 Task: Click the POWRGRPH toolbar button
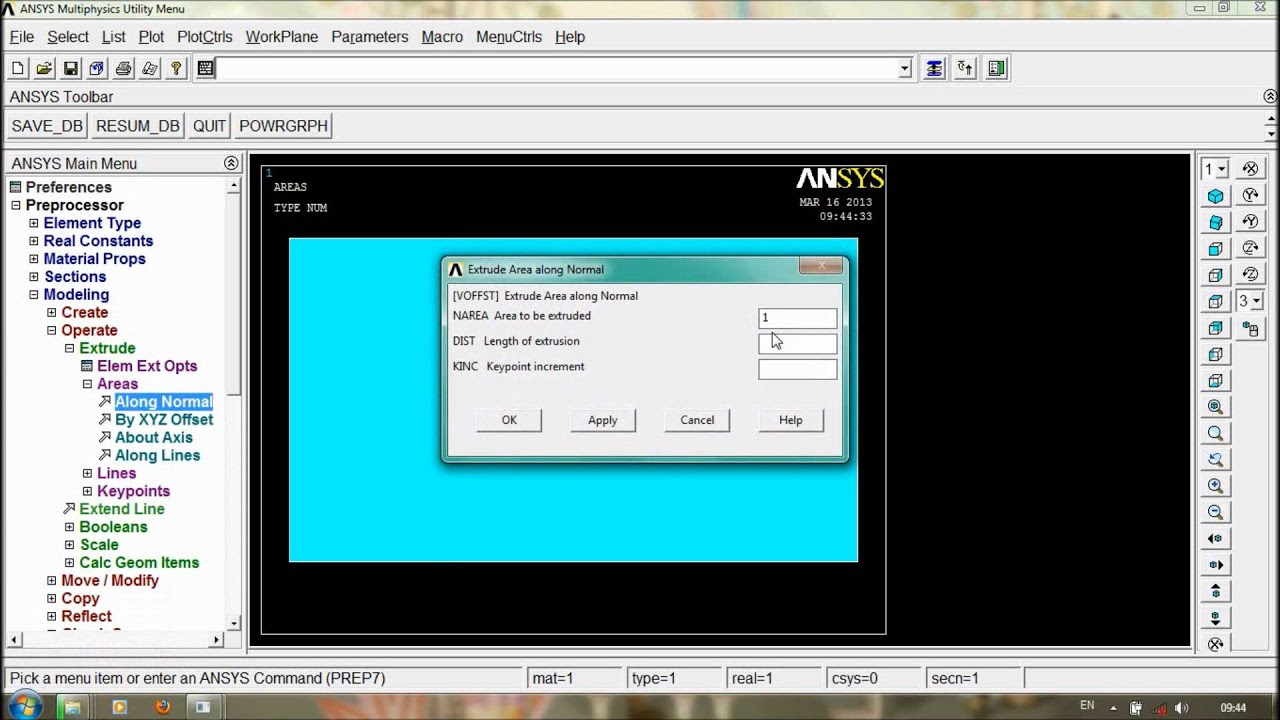[x=284, y=126]
